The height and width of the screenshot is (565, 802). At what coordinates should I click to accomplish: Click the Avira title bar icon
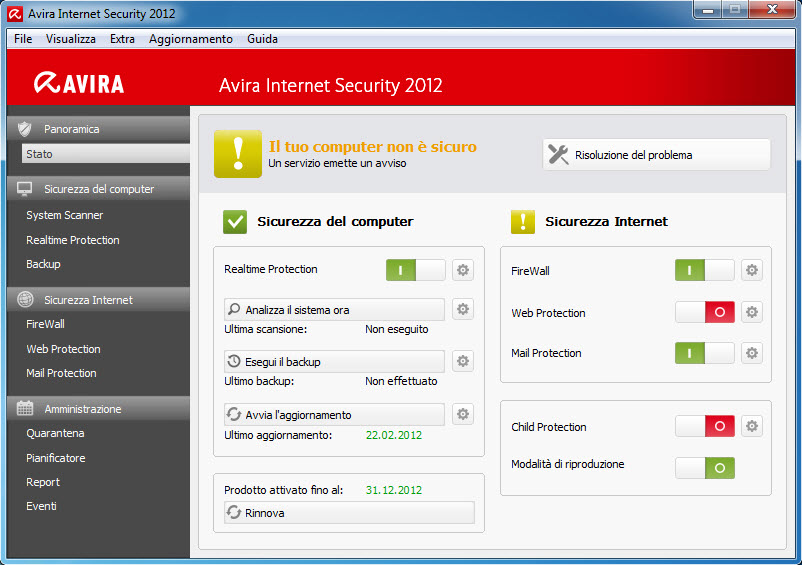15,14
